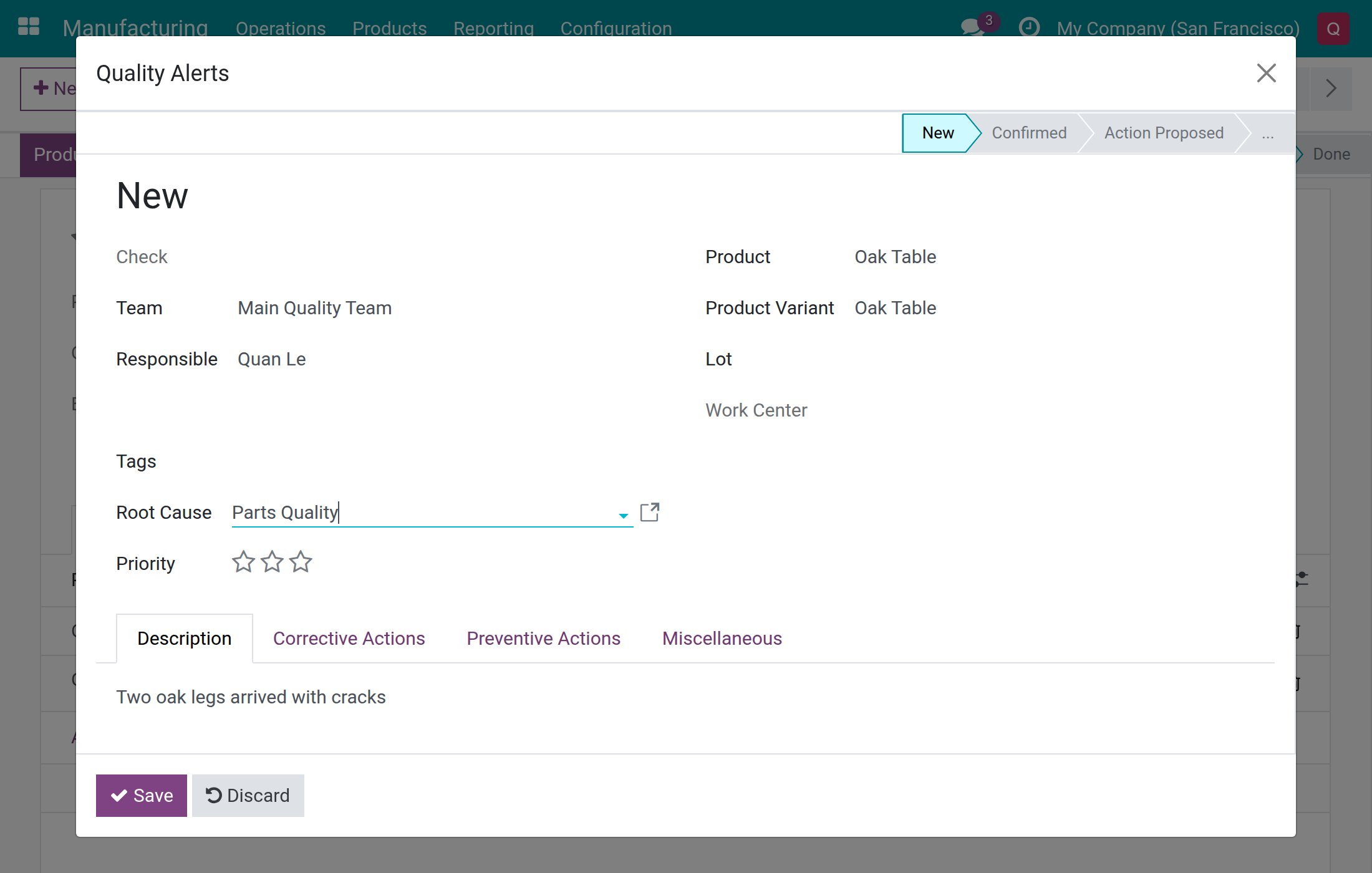Set priority to one star
Image resolution: width=1372 pixels, height=873 pixels.
click(243, 562)
